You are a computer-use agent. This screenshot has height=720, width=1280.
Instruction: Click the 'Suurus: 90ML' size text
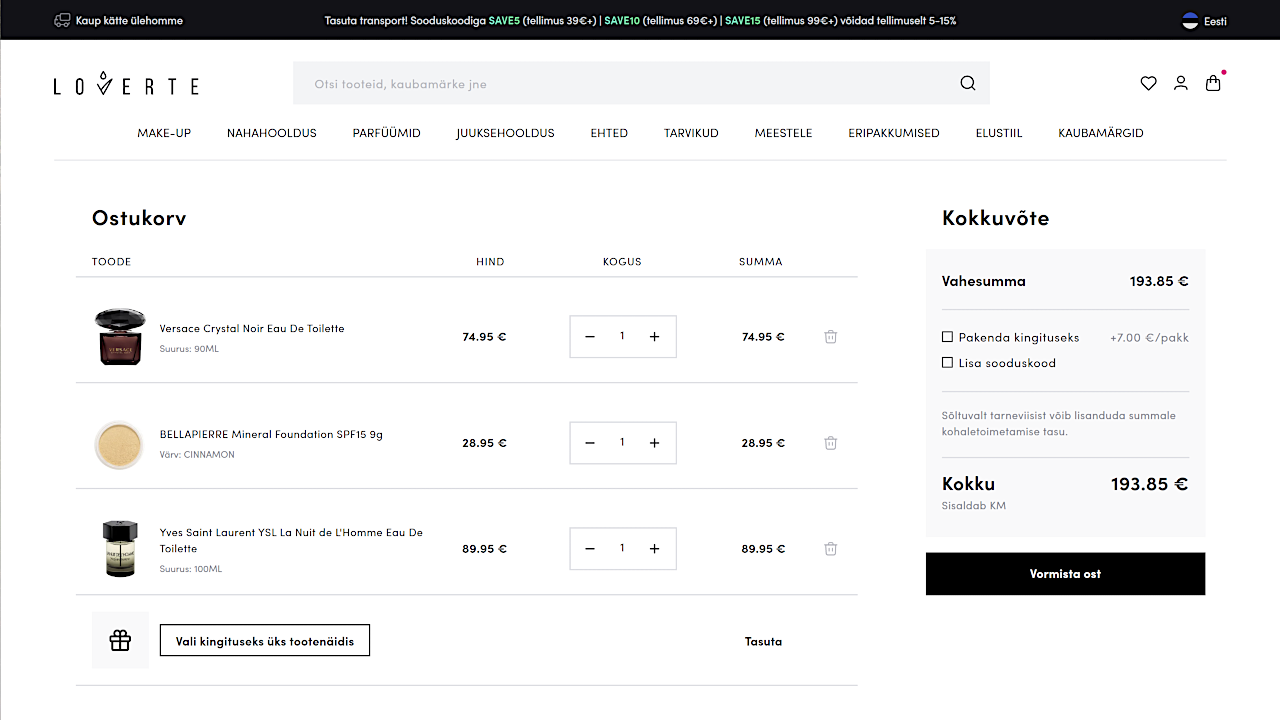[189, 349]
